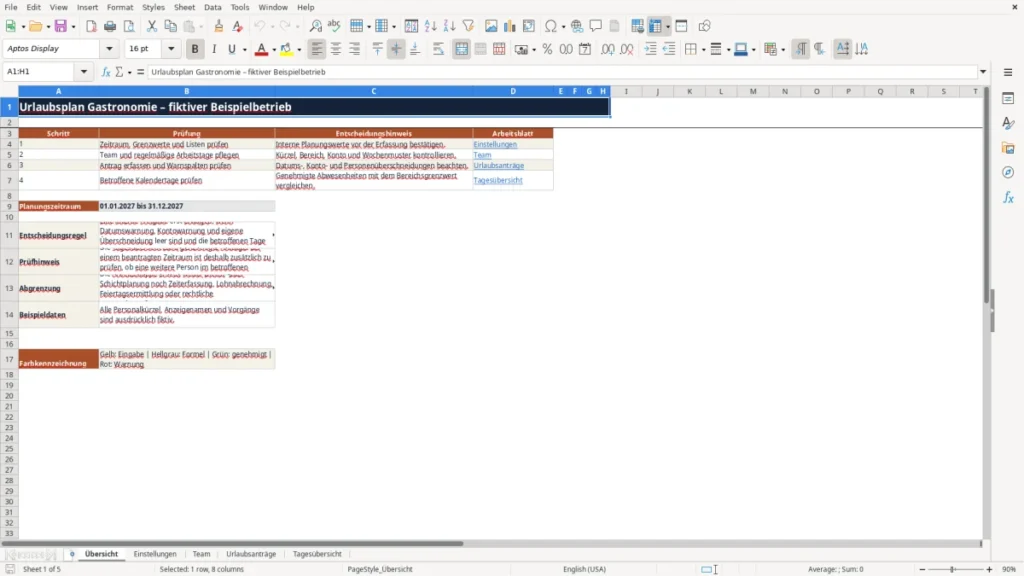Toggle Wrap Text for cells

click(x=438, y=49)
